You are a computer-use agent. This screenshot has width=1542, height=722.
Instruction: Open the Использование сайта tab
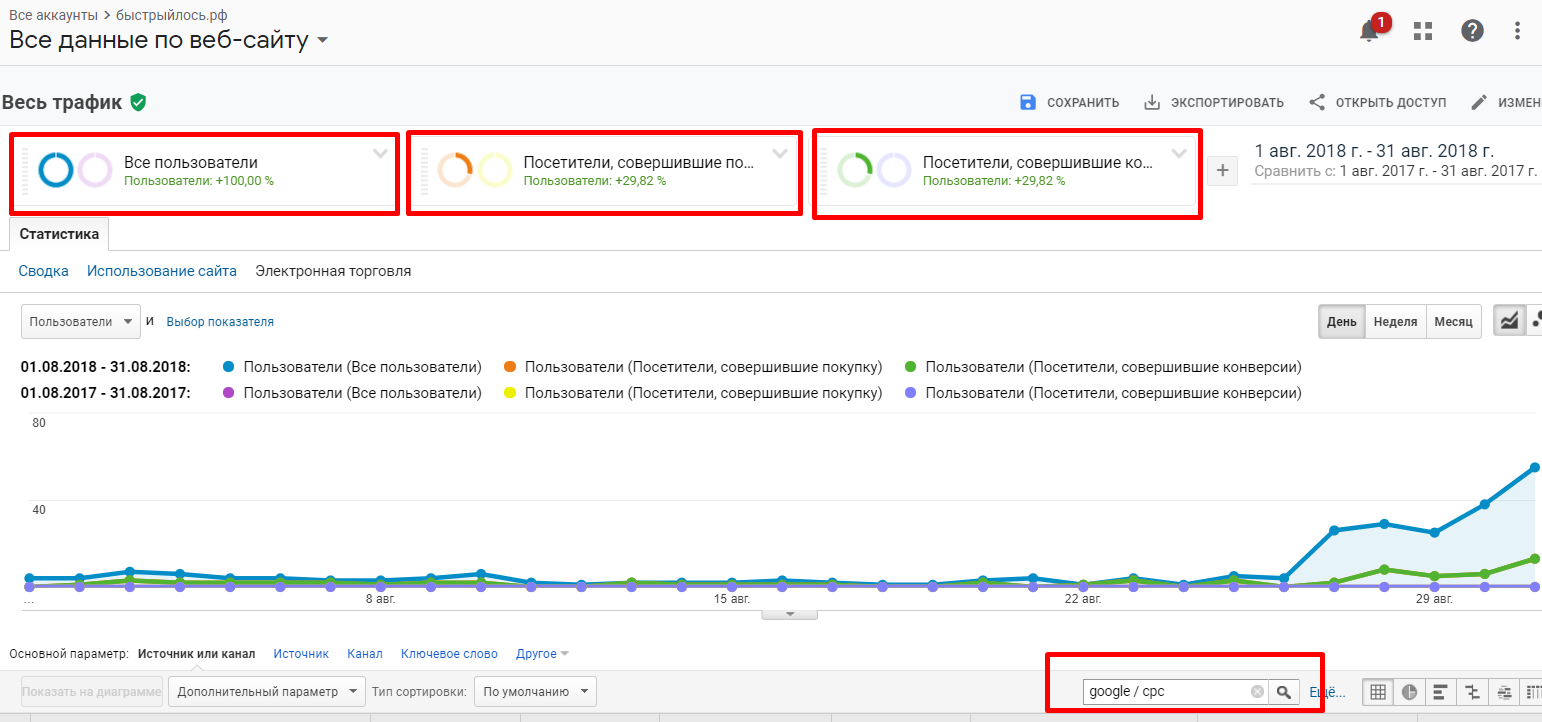tap(162, 271)
